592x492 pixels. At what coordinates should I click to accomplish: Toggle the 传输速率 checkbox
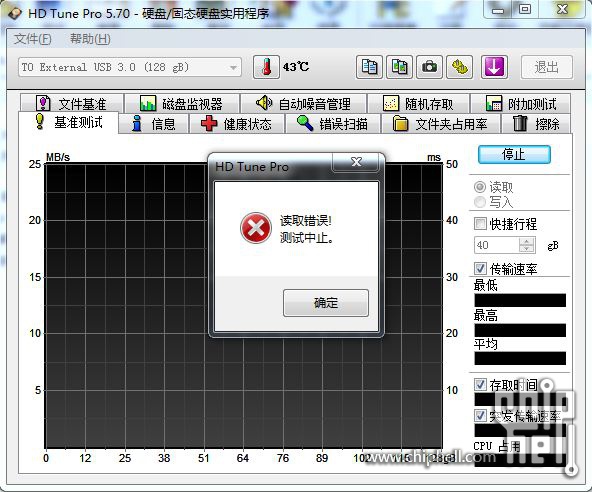click(480, 268)
